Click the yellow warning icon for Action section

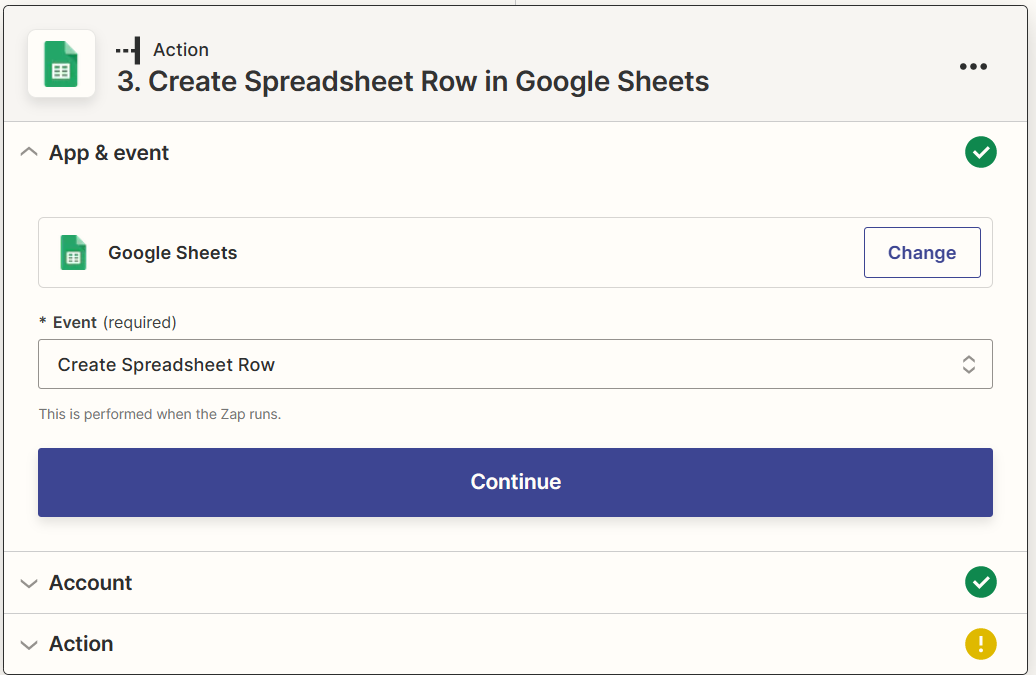[x=980, y=644]
